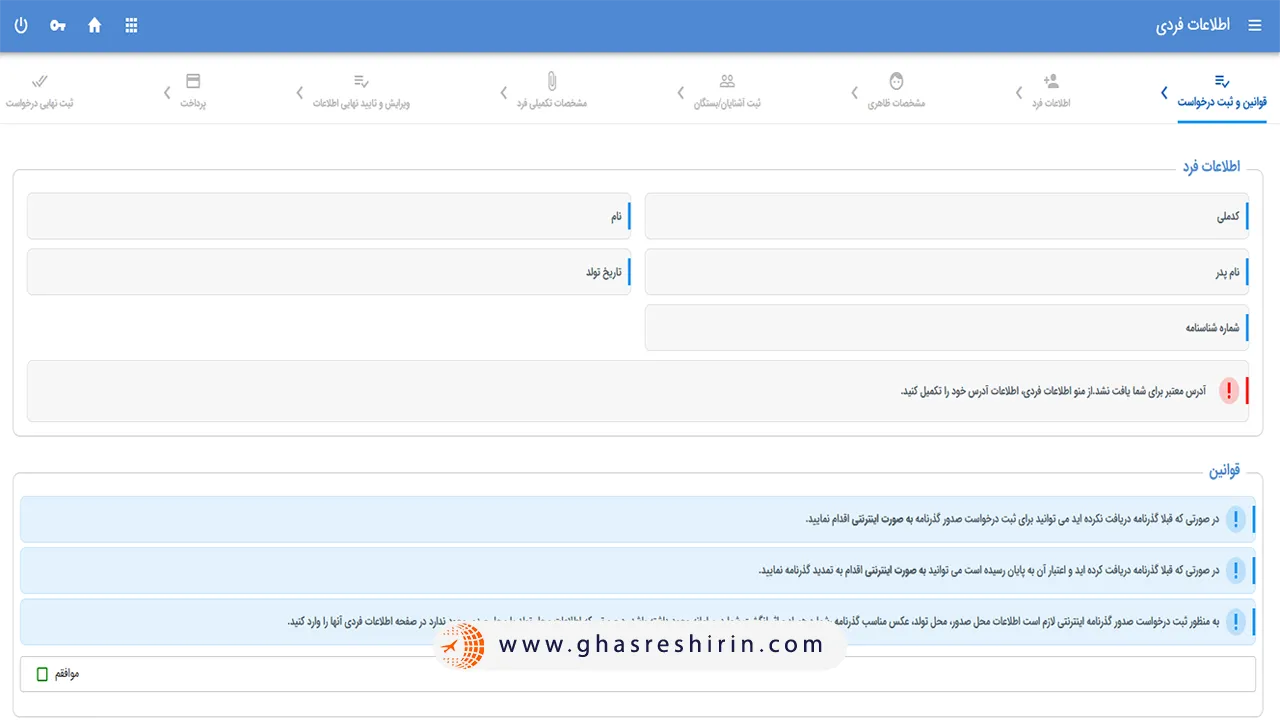This screenshot has width=1280, height=720.
Task: Click the red exclamation icon near address warning
Action: point(1229,391)
